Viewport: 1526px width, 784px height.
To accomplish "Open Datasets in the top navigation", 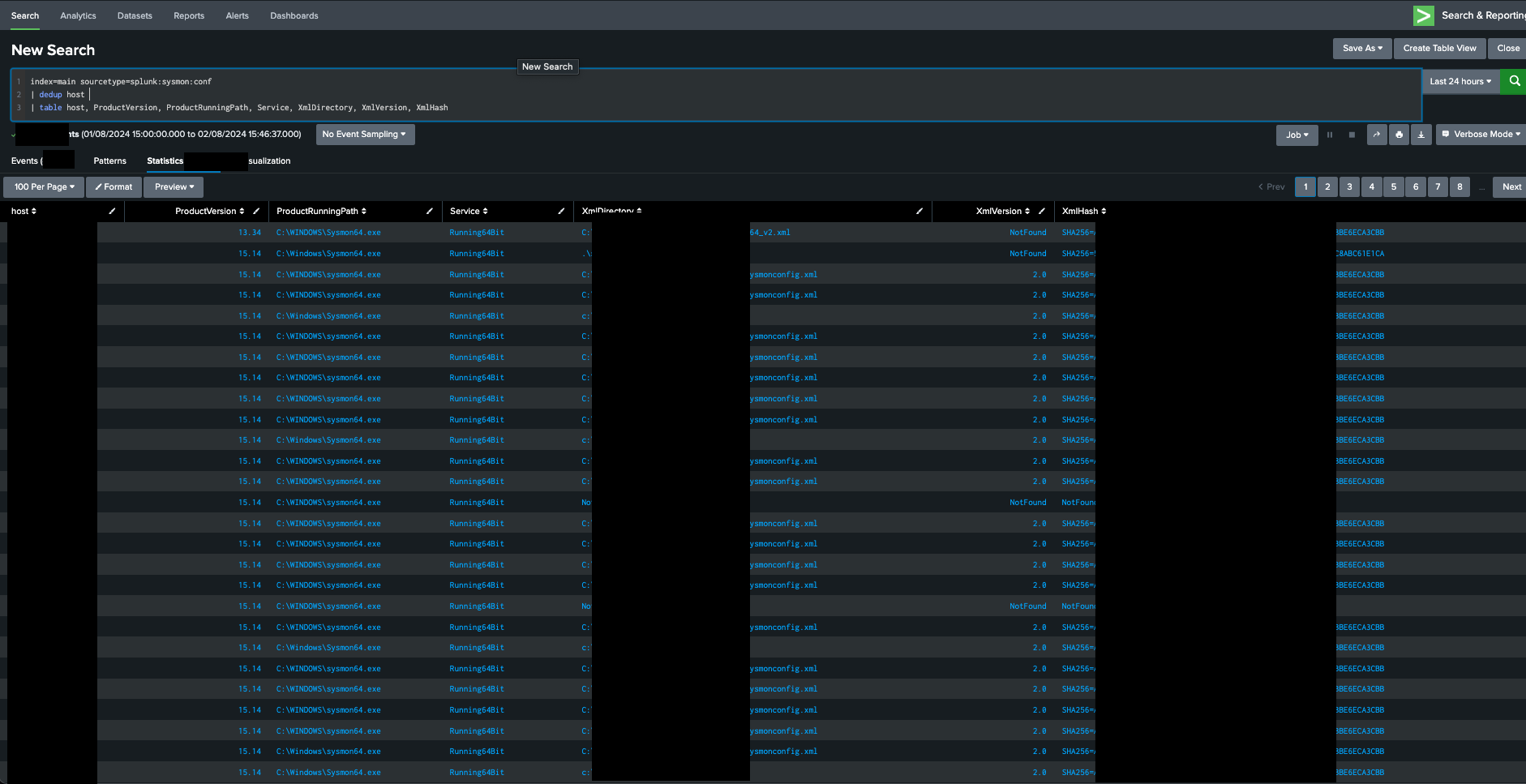I will point(135,15).
